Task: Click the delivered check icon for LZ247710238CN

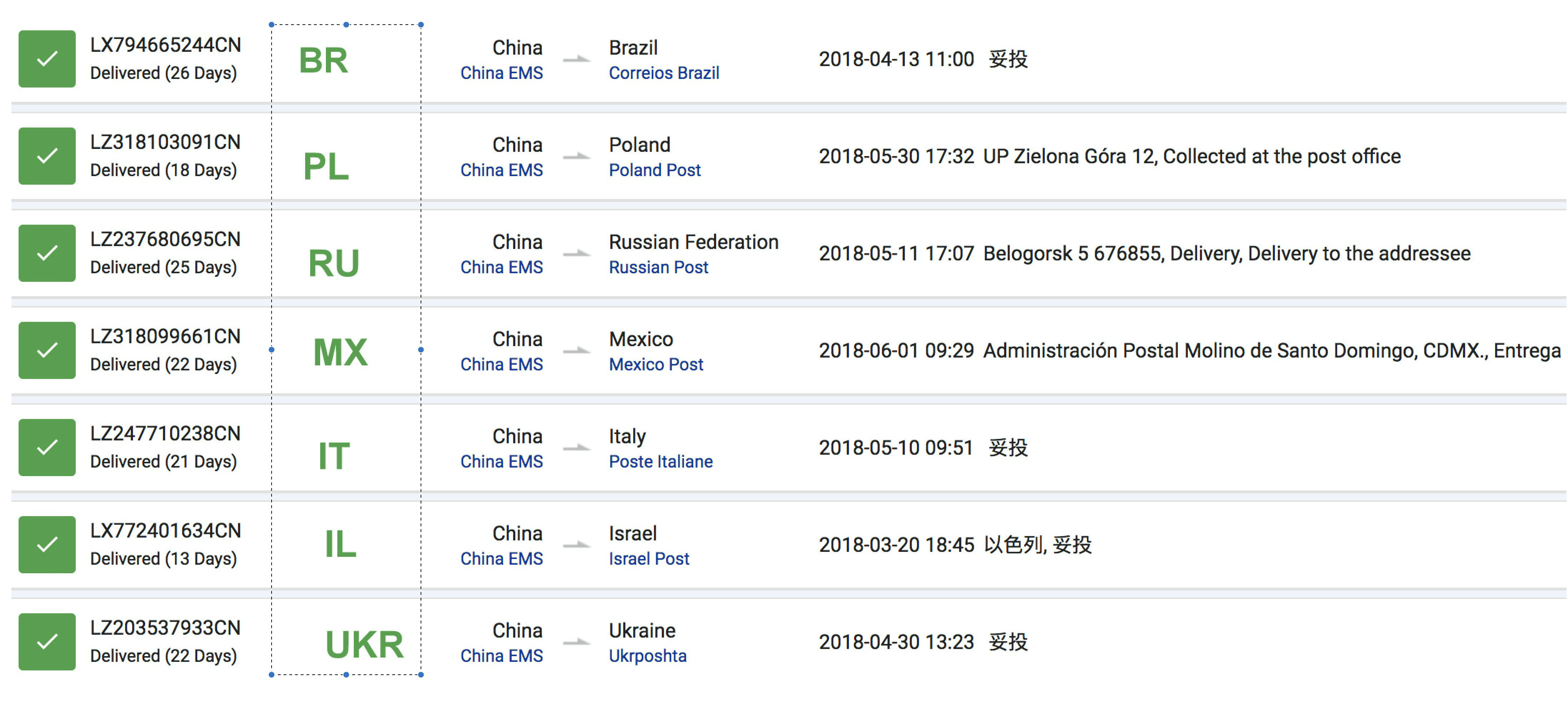Action: pyautogui.click(x=47, y=447)
